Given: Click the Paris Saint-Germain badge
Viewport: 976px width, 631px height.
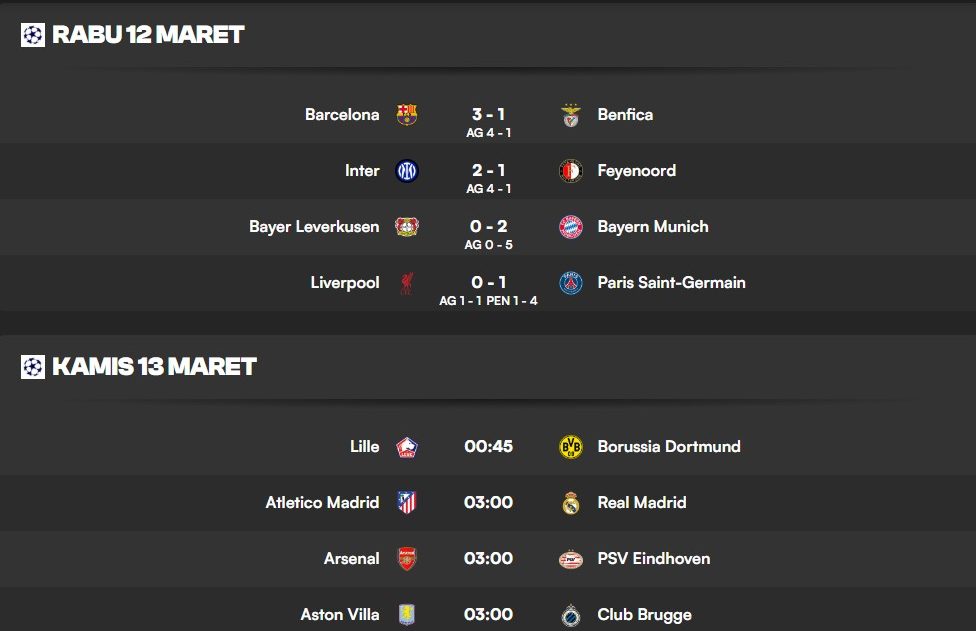Looking at the screenshot, I should pyautogui.click(x=571, y=283).
